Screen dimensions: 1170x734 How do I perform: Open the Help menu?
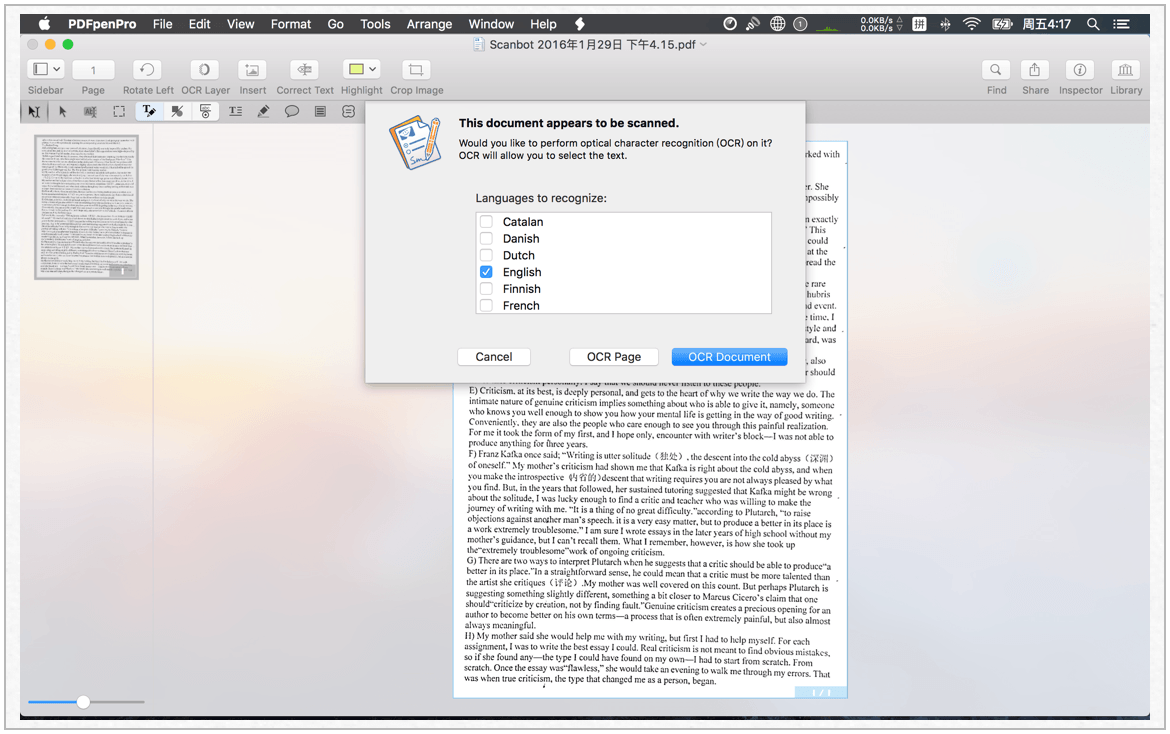[x=543, y=24]
